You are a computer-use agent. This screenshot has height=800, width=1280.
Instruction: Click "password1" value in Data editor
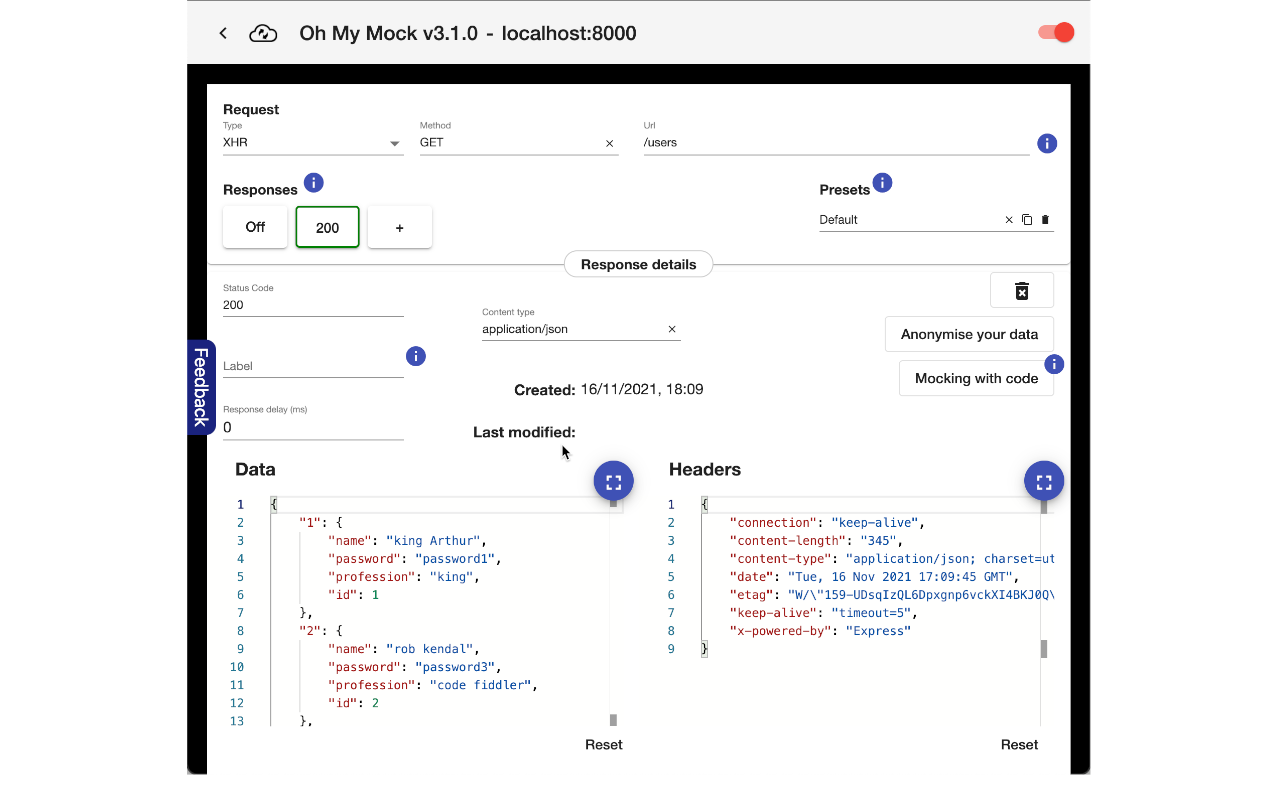tap(455, 559)
